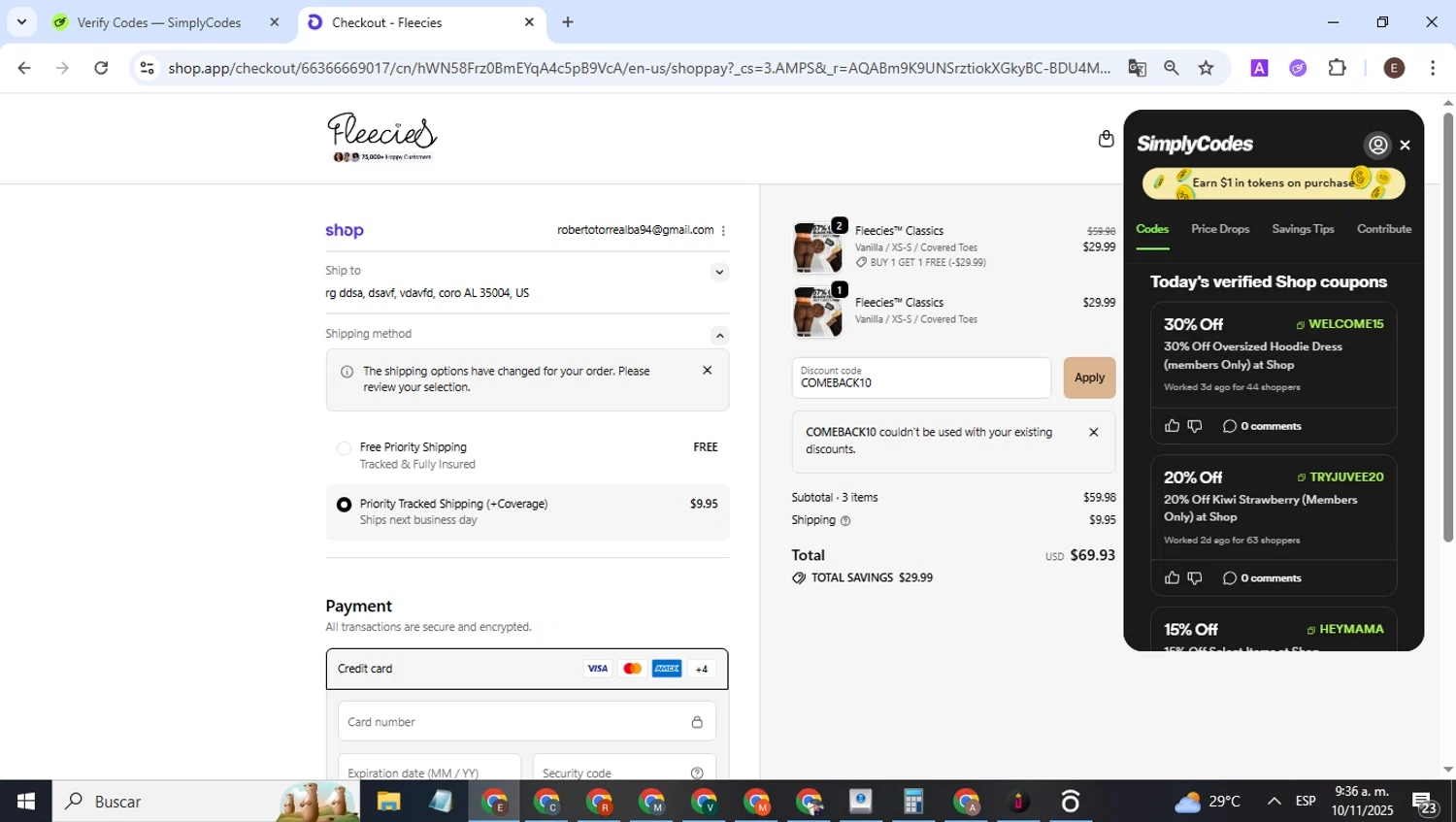
Task: Expand the Ship to address section
Action: tap(719, 272)
